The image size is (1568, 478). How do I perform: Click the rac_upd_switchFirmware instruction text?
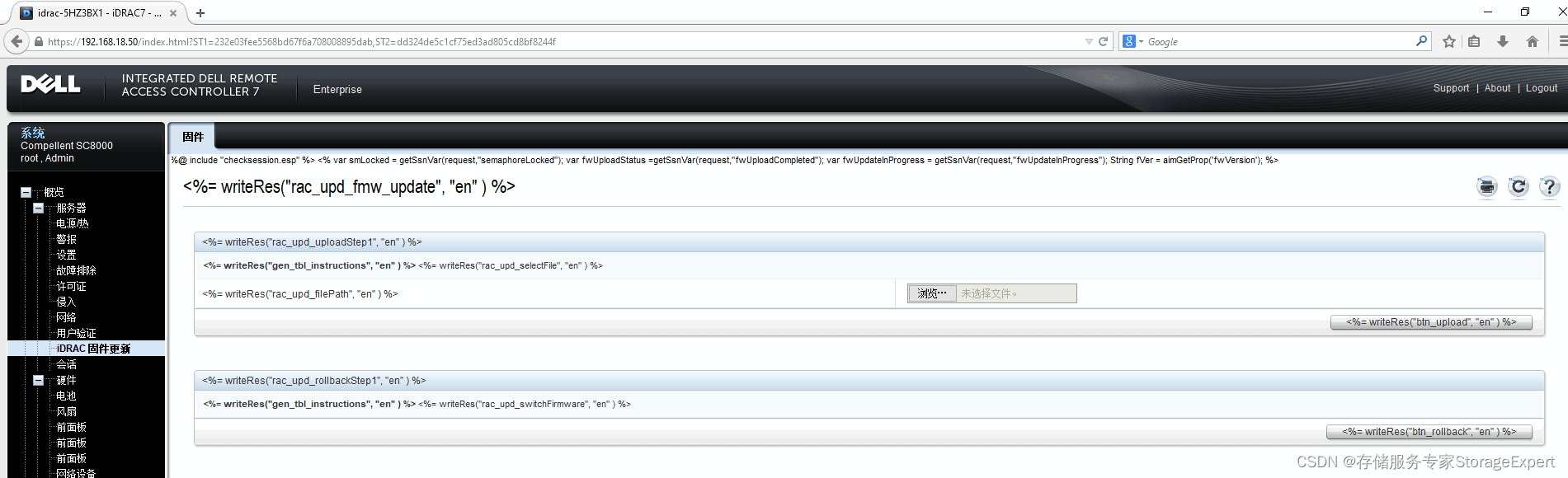pos(525,404)
